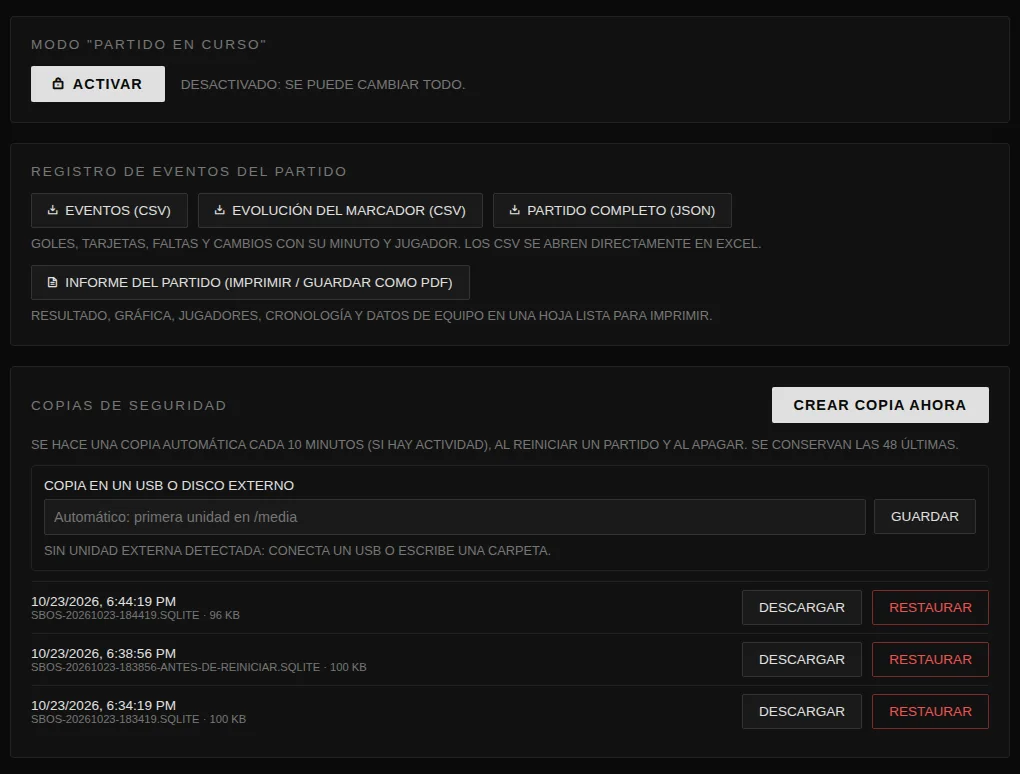Click the Copias de Seguridad heading
The image size is (1020, 774).
pyautogui.click(x=129, y=406)
